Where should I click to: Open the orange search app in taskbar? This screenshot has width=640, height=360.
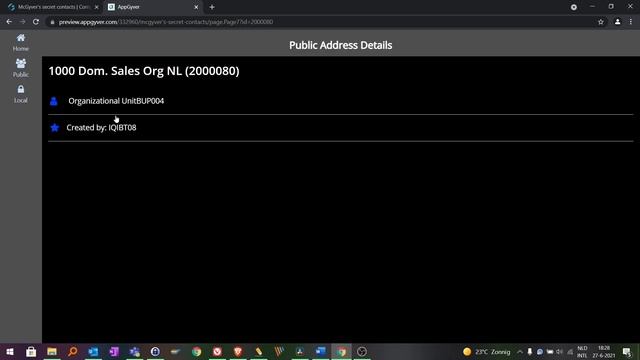click(73, 351)
